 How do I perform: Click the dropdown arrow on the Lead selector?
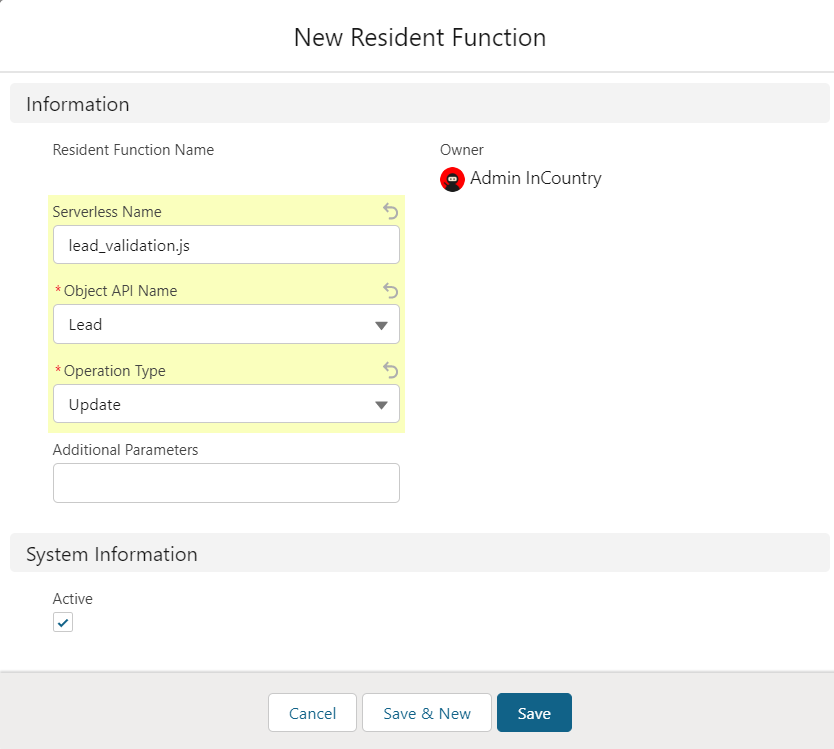[x=381, y=324]
